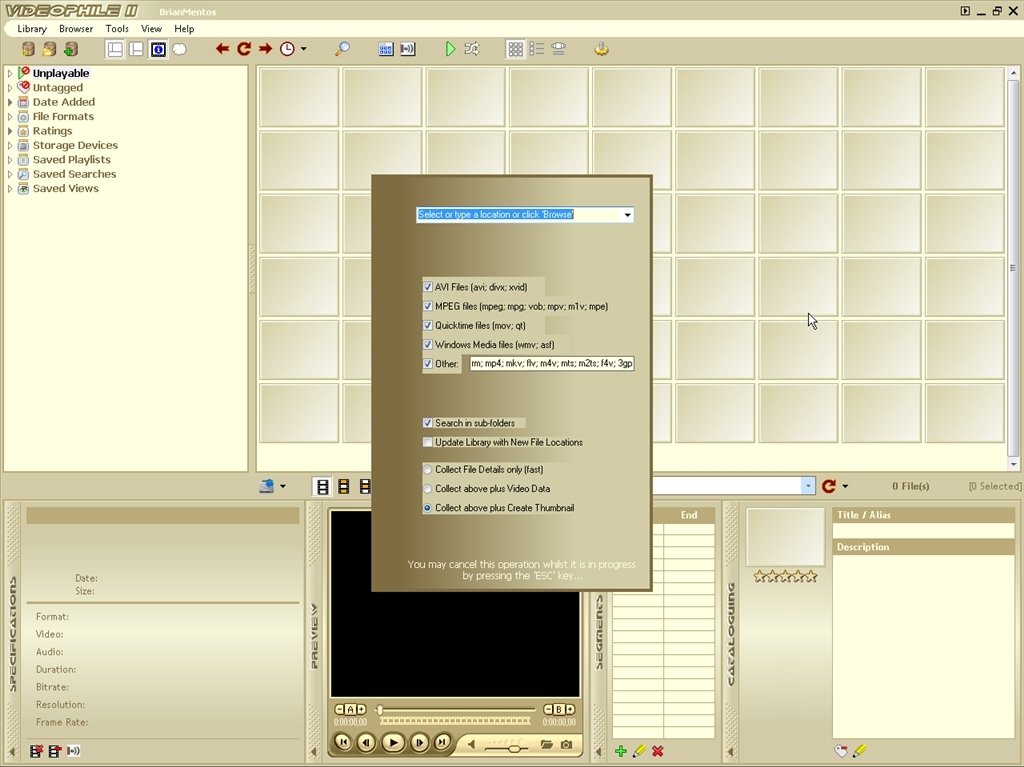Open the Tools menu

tap(117, 29)
